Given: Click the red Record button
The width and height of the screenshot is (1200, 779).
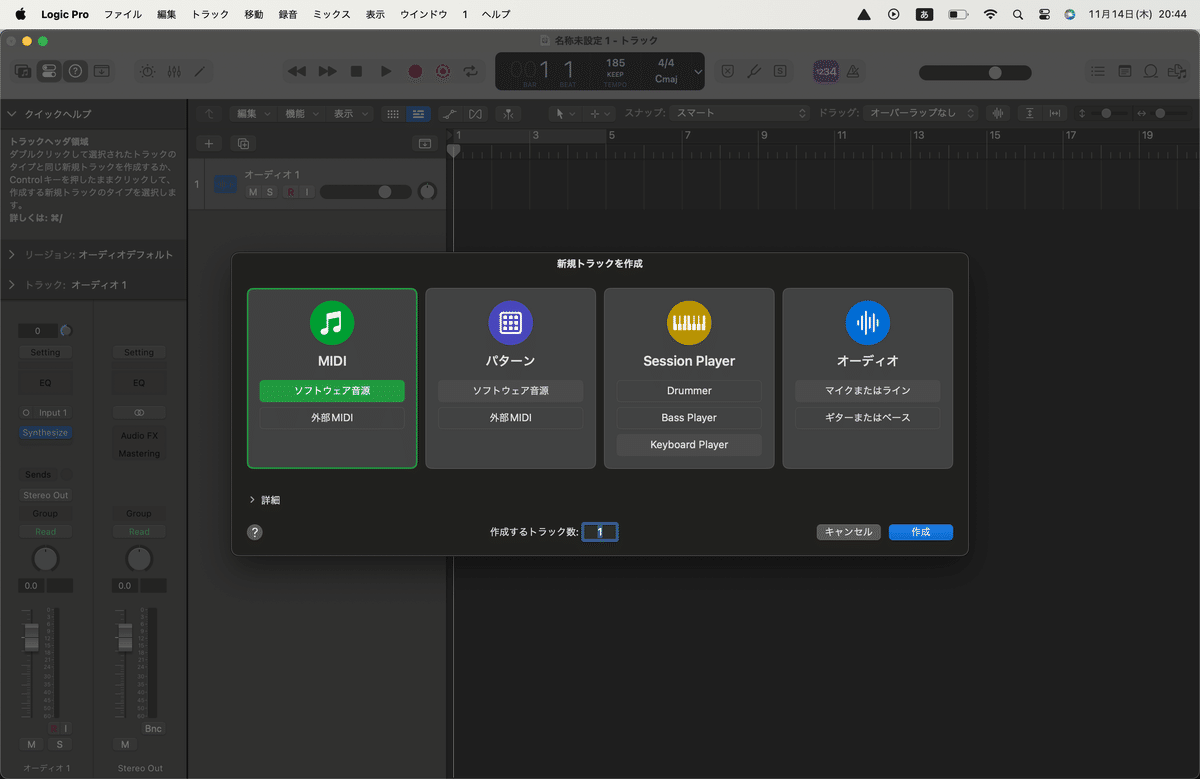Looking at the screenshot, I should click(x=415, y=71).
